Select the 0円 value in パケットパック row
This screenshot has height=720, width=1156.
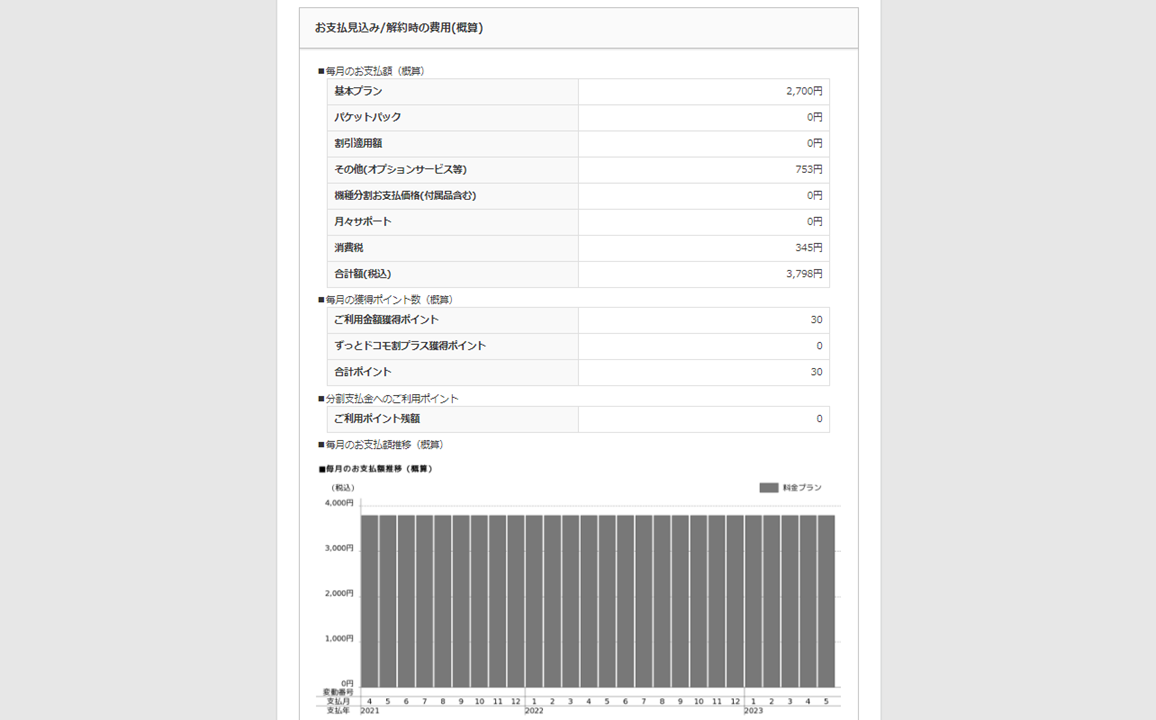pyautogui.click(x=814, y=117)
